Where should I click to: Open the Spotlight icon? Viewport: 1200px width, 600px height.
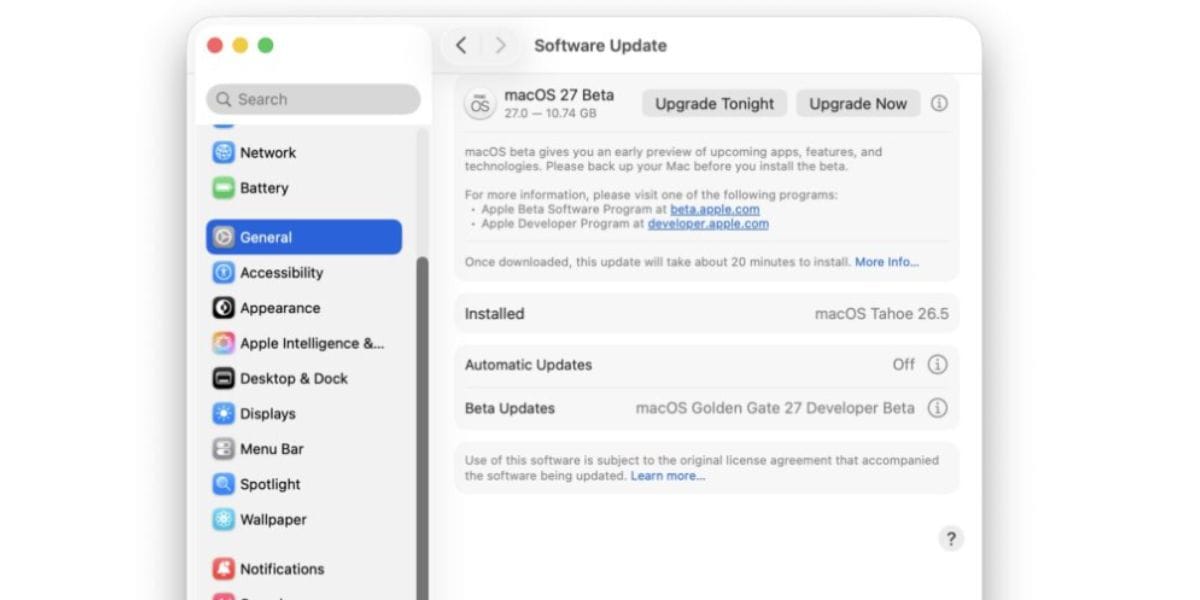pos(223,484)
